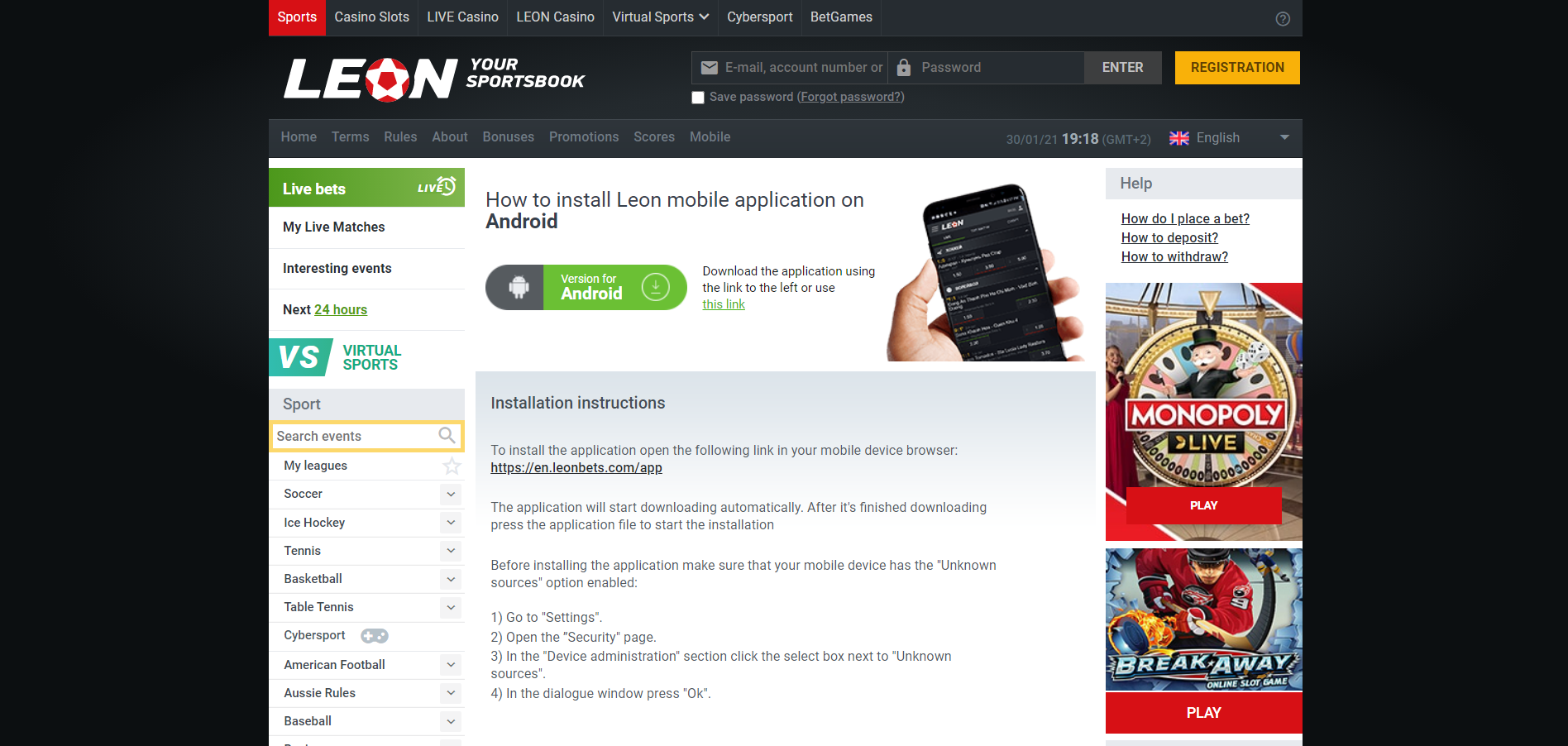Open the en.leonbets.com/app link
The height and width of the screenshot is (746, 1568).
(576, 468)
